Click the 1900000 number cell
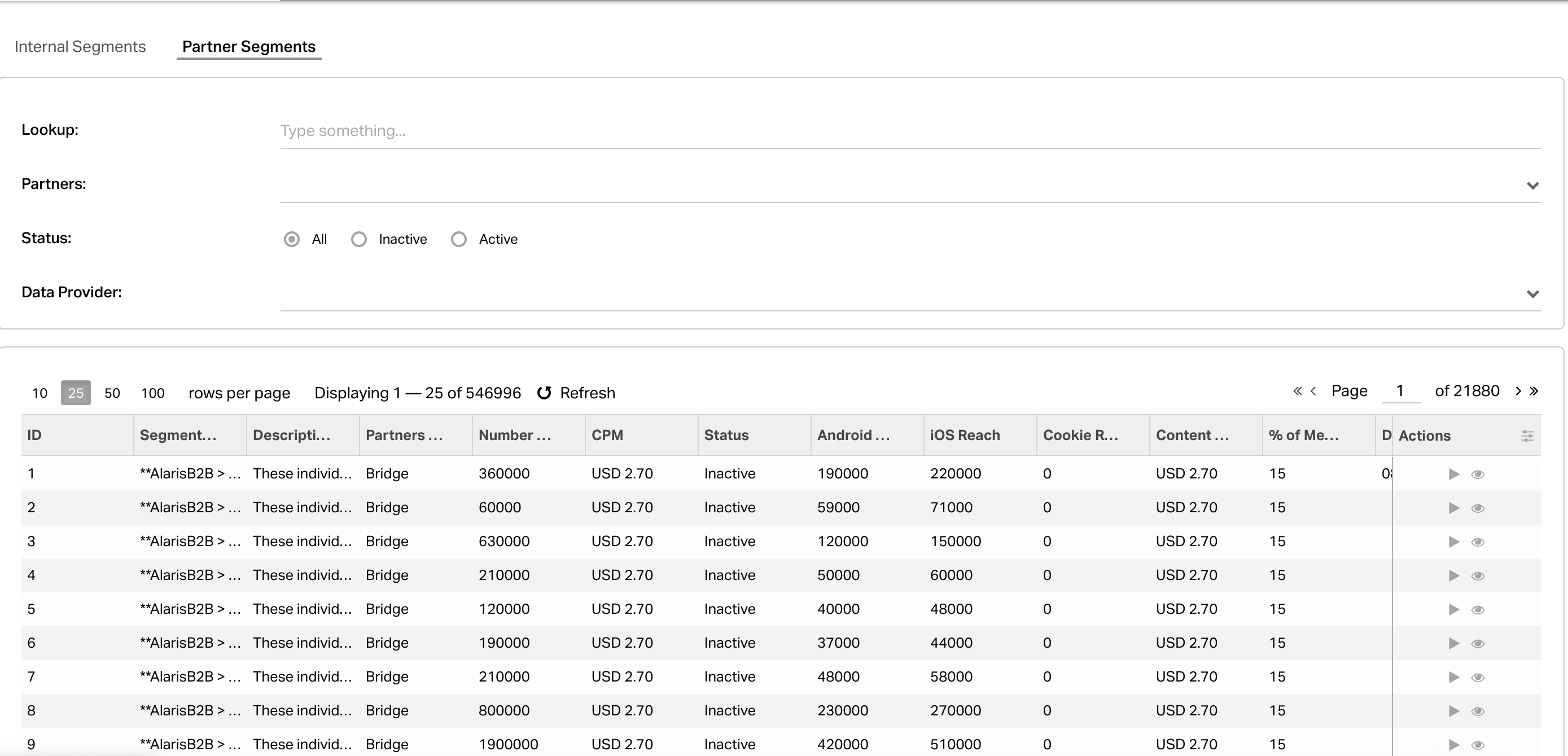1568x756 pixels. (x=508, y=745)
